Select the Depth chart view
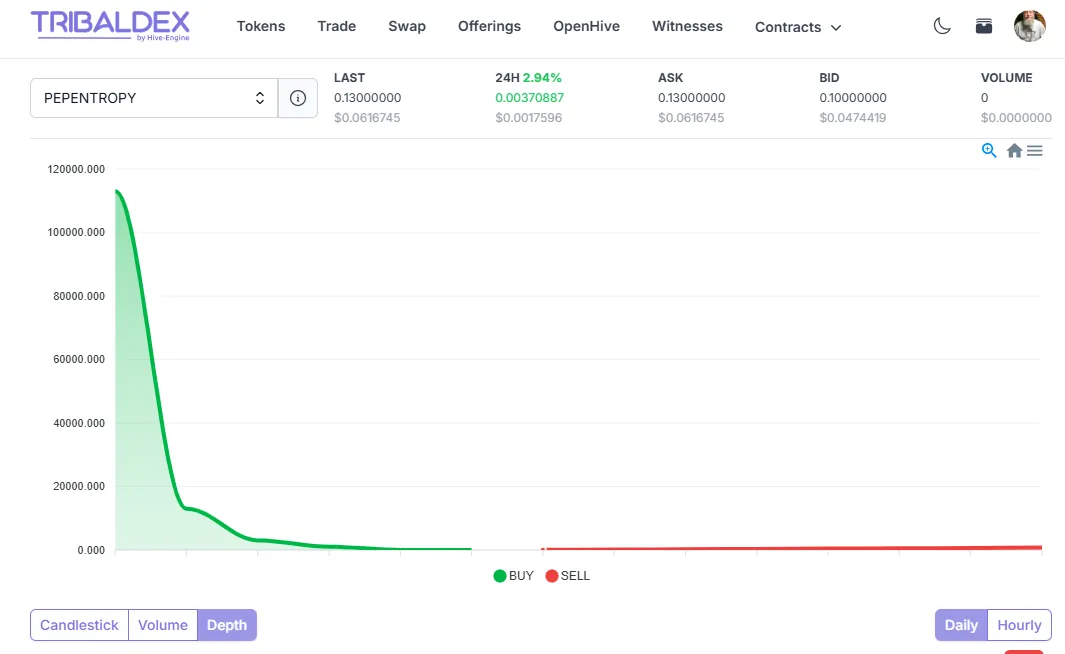Image resolution: width=1065 pixels, height=654 pixels. point(227,625)
